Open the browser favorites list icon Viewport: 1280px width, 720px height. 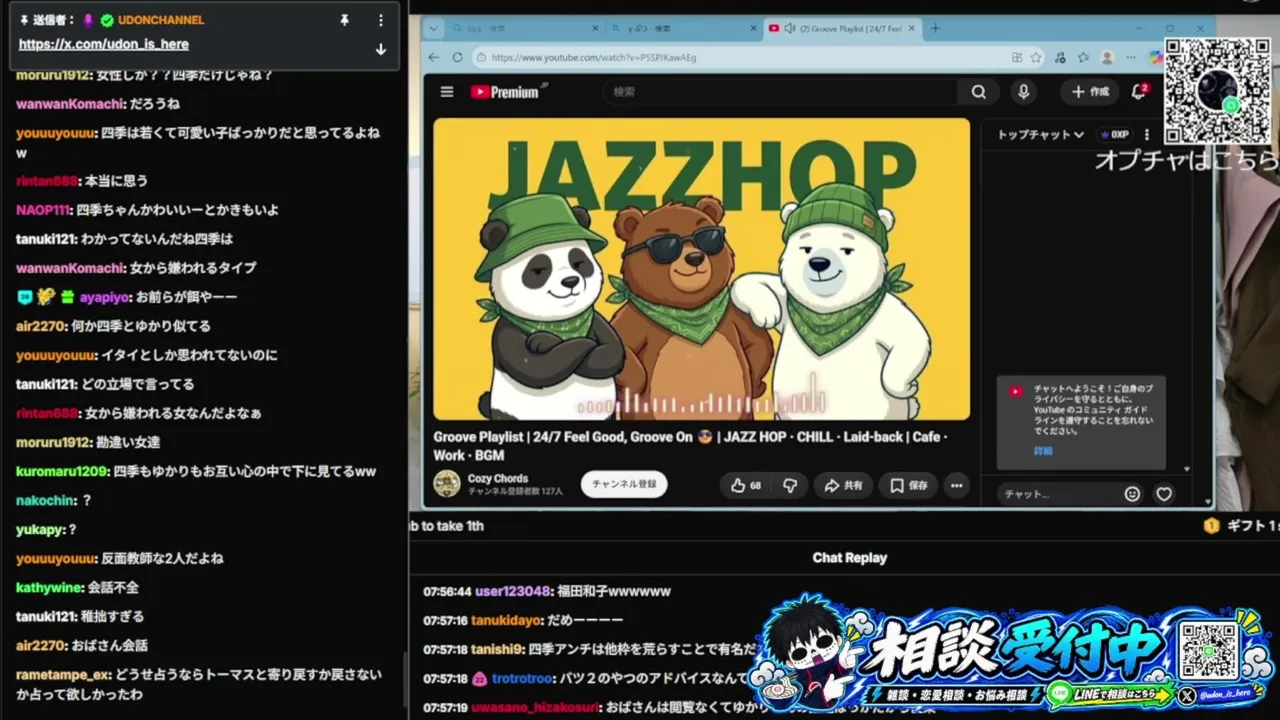pyautogui.click(x=1083, y=57)
